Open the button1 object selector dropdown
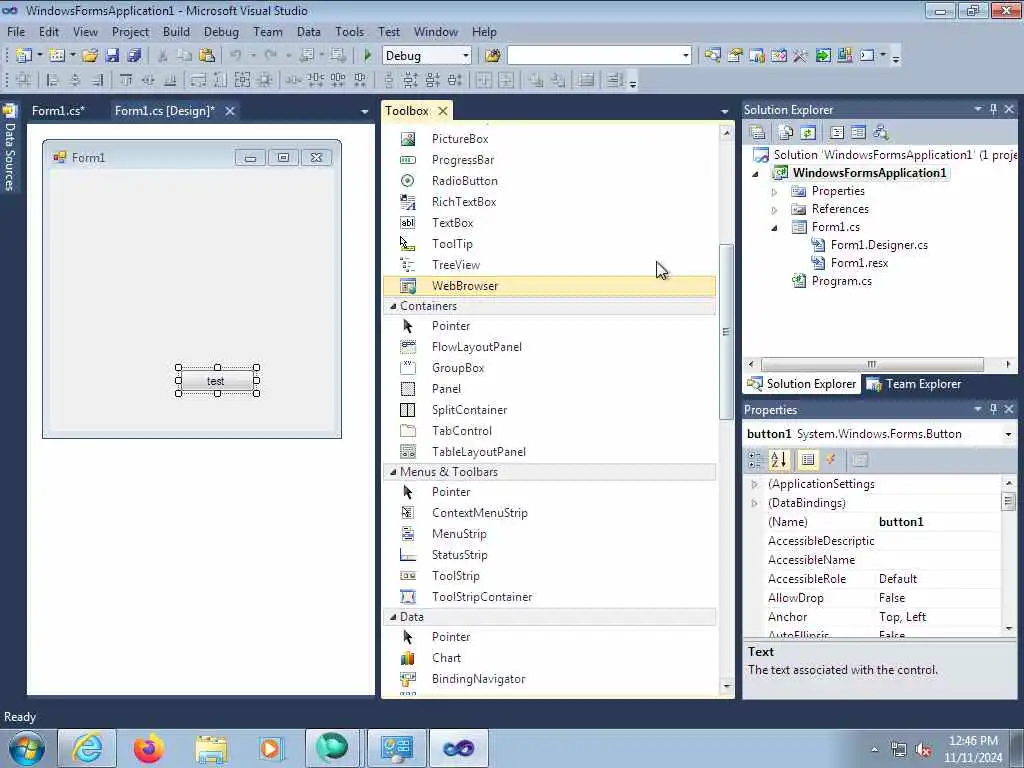Viewport: 1024px width, 768px height. click(1008, 434)
